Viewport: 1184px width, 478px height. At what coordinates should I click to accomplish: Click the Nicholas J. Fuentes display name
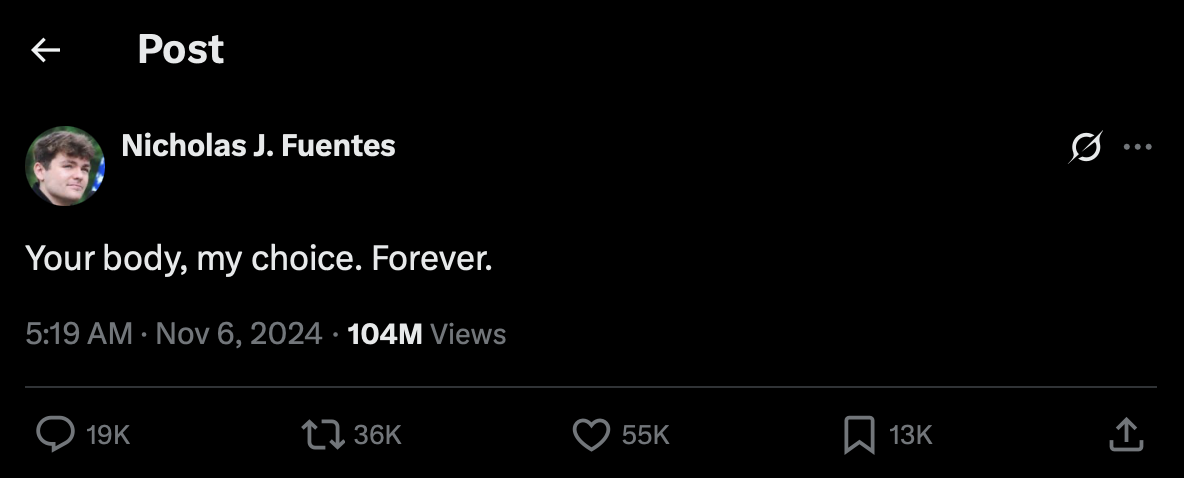(258, 146)
